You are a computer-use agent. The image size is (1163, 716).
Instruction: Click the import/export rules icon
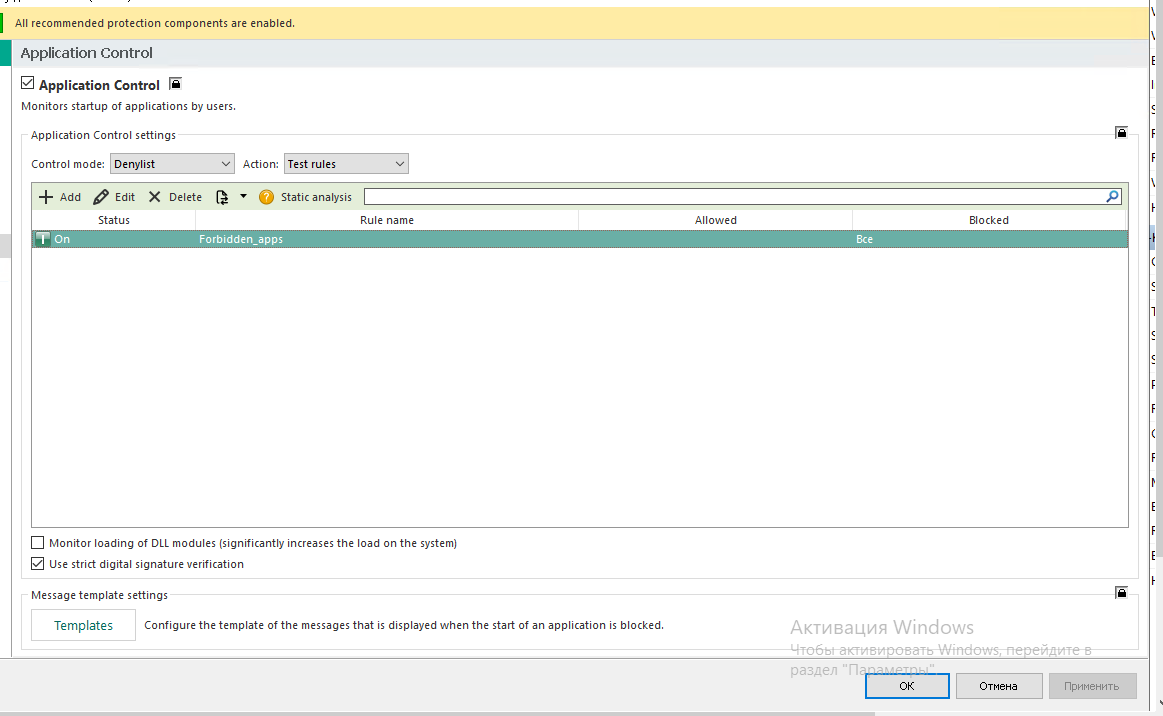tap(222, 197)
